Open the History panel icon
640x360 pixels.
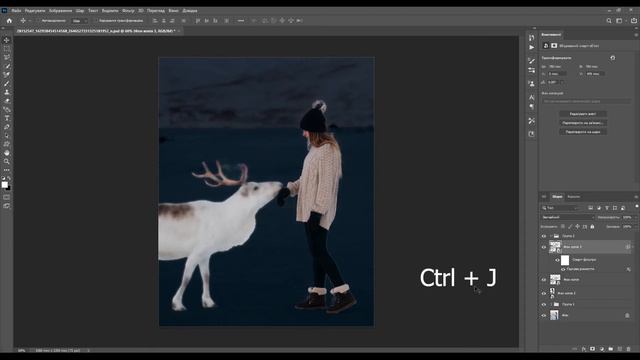531,38
